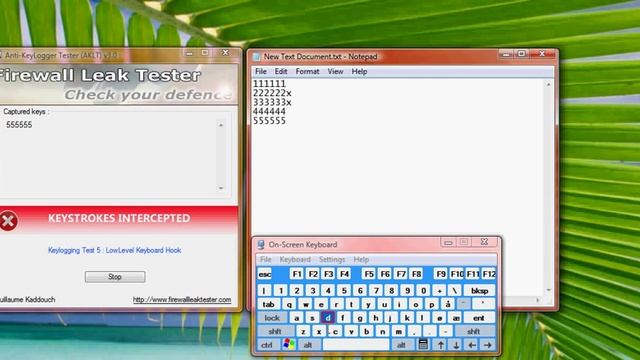
Task: Click Notepad's vertical scrollbar up arrow
Action: pyautogui.click(x=549, y=84)
